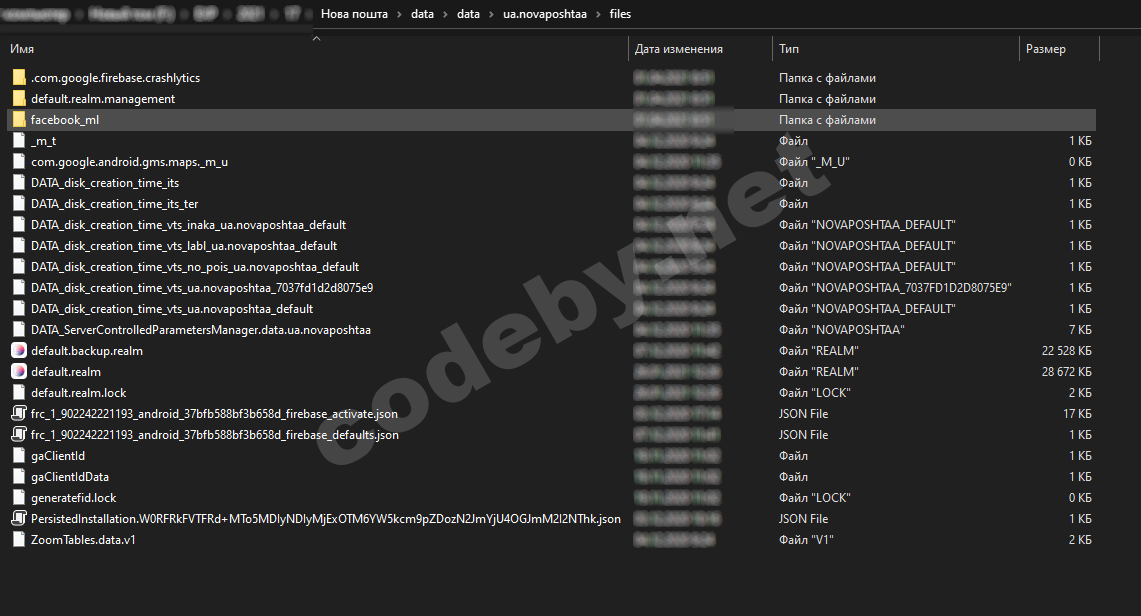Click file icon of ZoomTables.data.v1
Image resolution: width=1141 pixels, height=616 pixels.
point(19,540)
